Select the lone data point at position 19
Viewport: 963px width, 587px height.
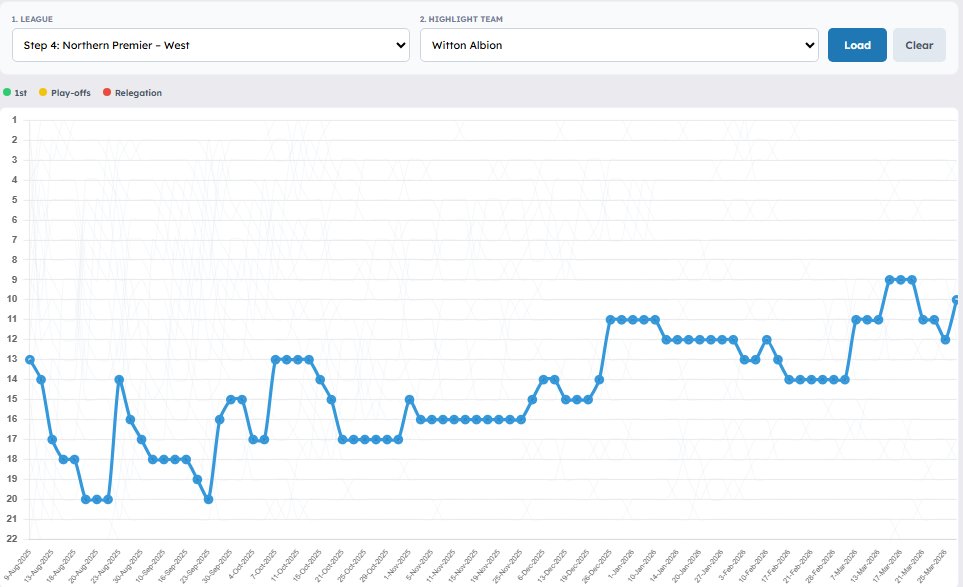coord(197,480)
